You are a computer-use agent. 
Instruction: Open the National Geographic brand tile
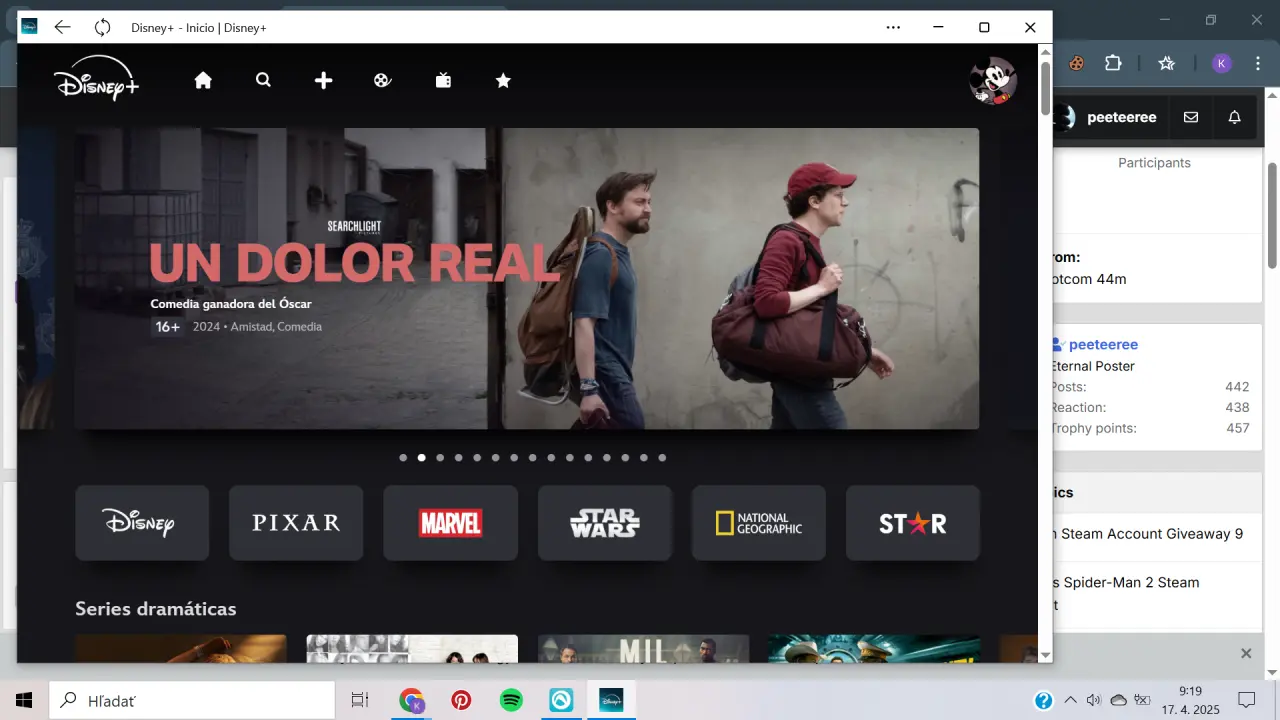[x=759, y=523]
